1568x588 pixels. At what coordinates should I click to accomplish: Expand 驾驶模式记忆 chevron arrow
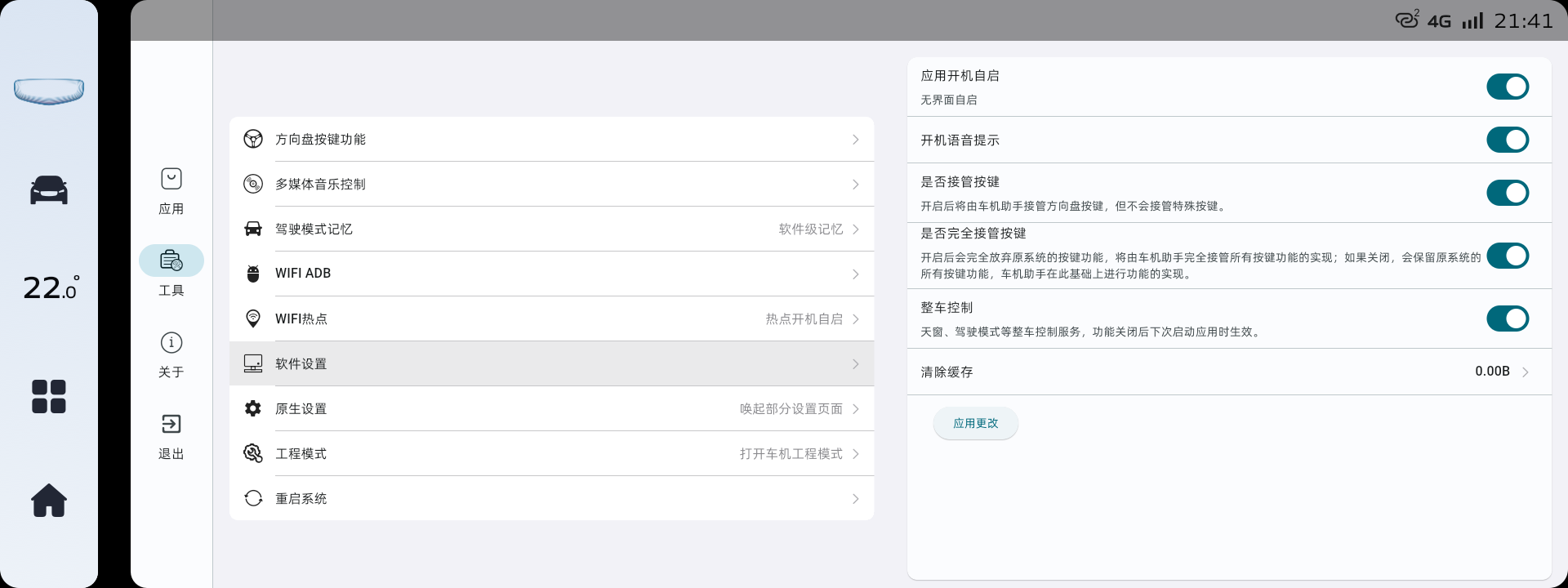855,229
